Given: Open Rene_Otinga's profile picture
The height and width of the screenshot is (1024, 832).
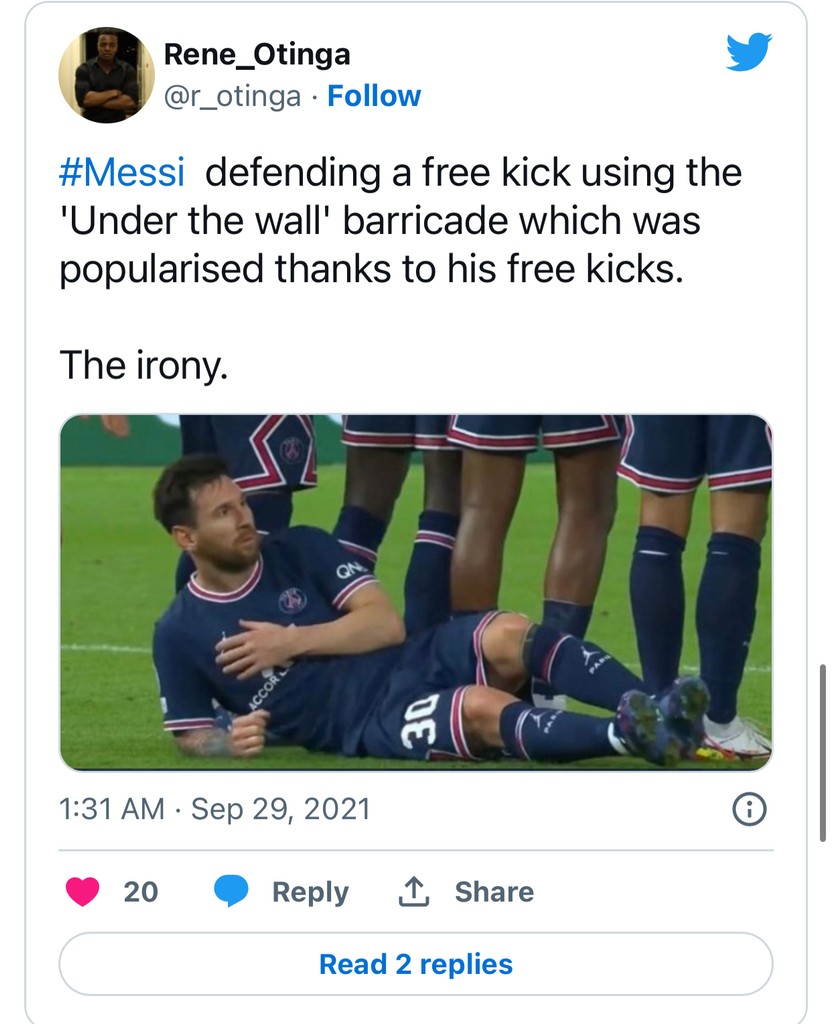Looking at the screenshot, I should (x=106, y=75).
